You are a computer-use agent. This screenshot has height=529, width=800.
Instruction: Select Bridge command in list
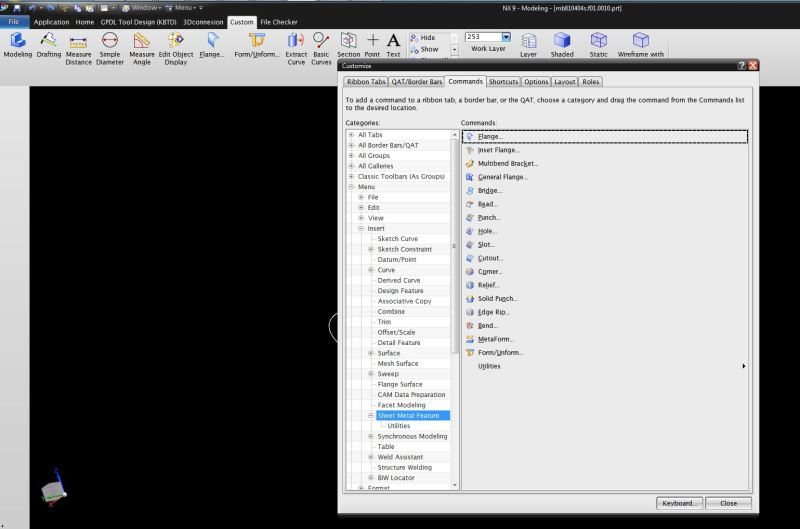pos(484,190)
